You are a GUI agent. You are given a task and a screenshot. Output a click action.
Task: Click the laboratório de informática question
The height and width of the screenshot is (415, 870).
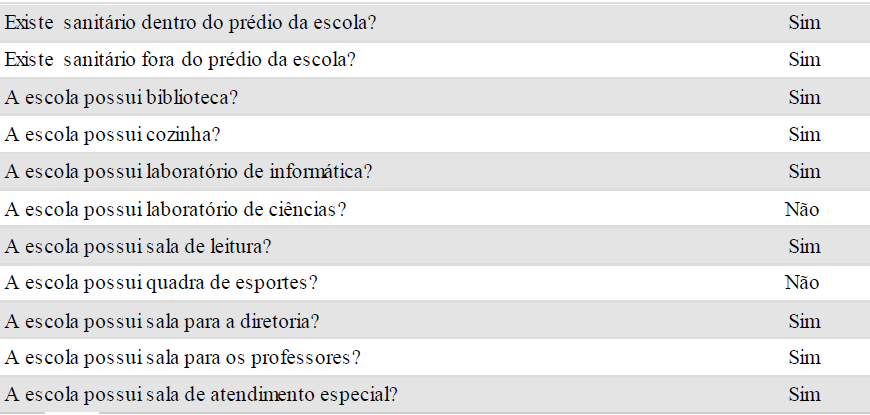pos(189,171)
